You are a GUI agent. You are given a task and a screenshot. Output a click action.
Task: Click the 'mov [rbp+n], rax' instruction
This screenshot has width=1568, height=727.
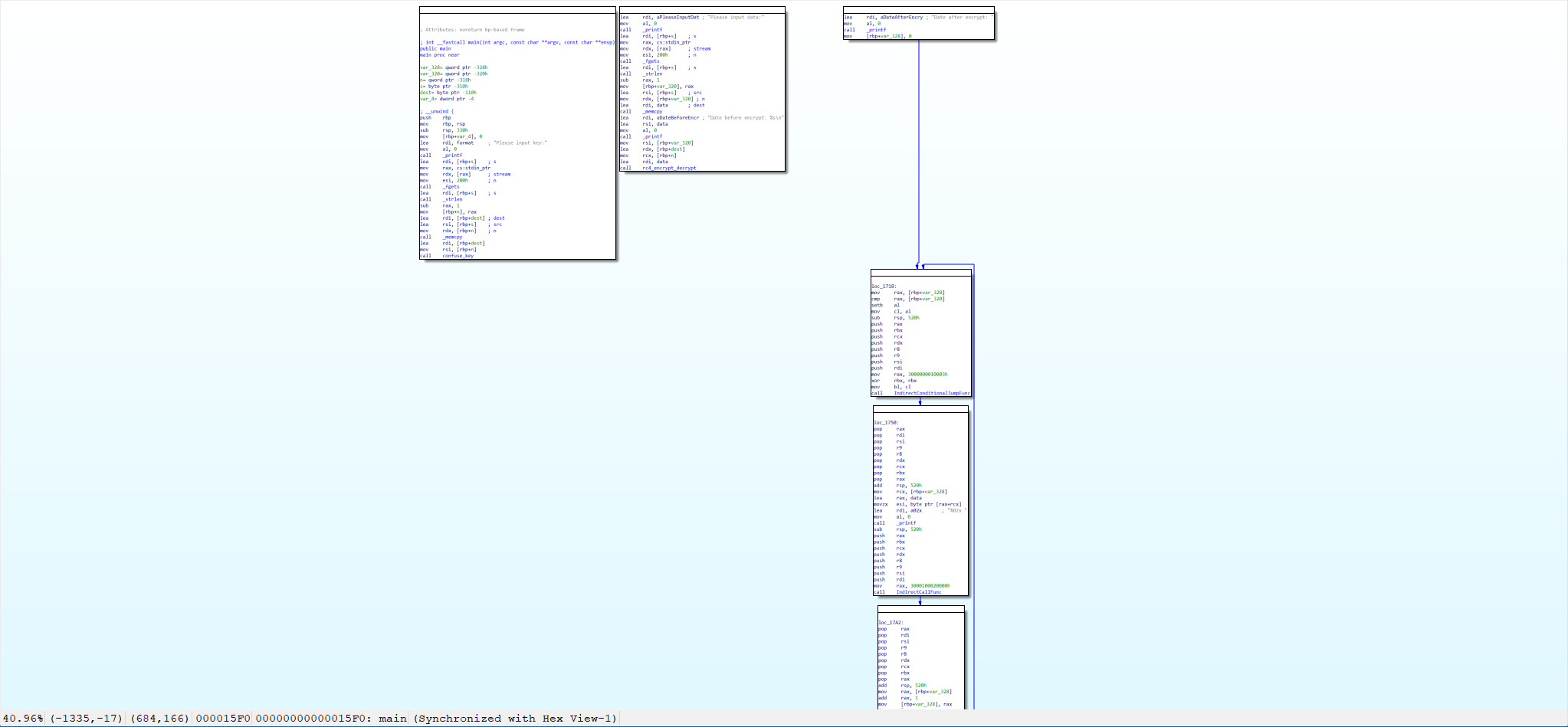pos(448,211)
